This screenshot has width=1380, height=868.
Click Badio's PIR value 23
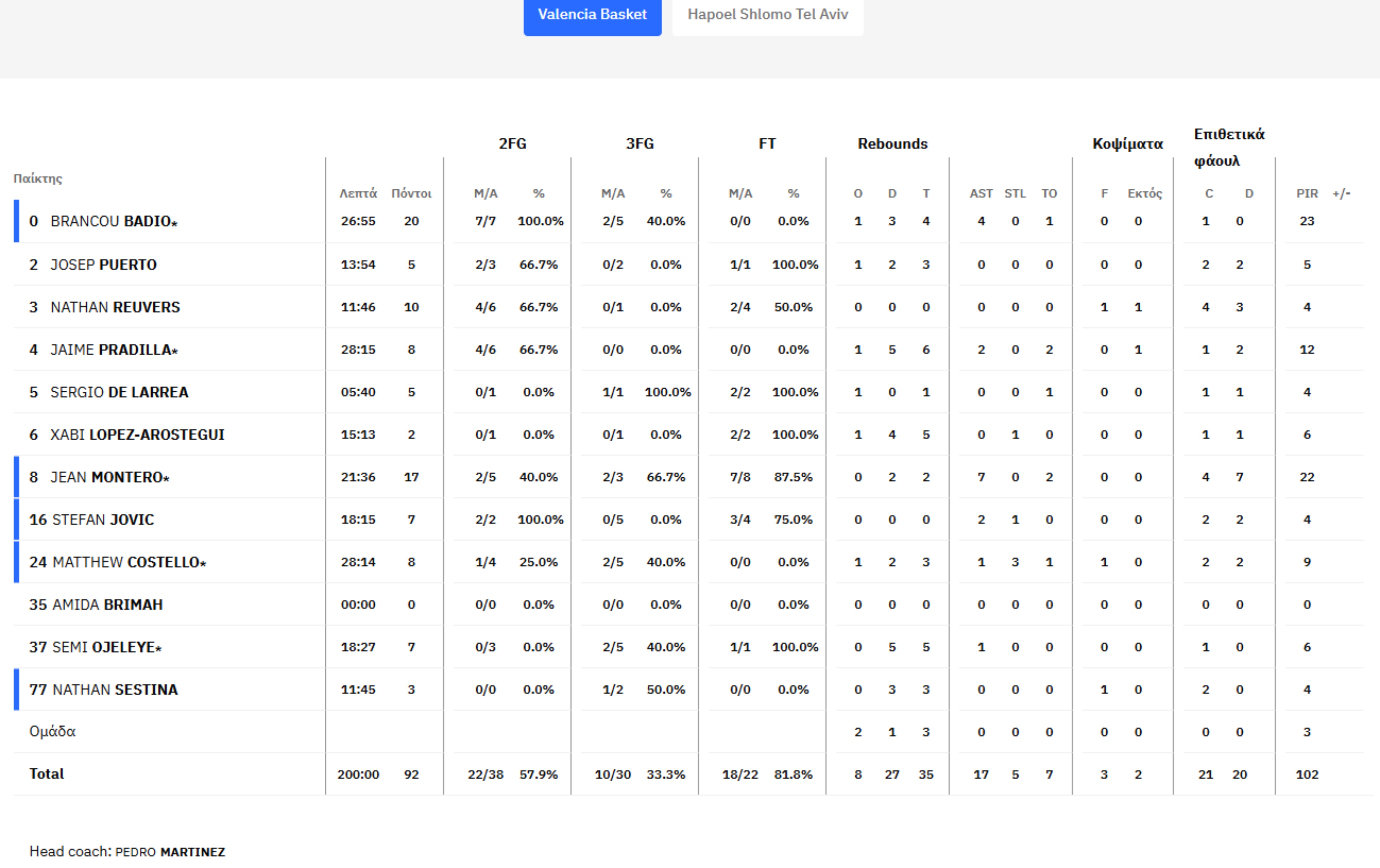point(1307,221)
